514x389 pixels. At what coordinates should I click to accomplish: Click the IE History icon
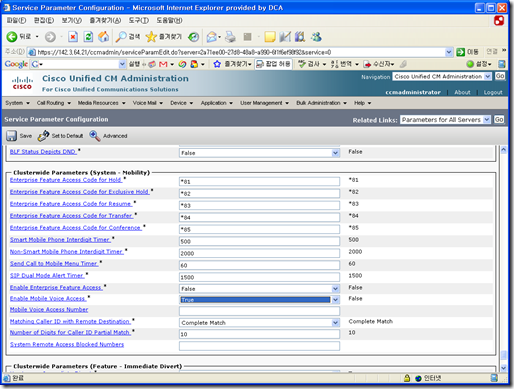click(193, 37)
